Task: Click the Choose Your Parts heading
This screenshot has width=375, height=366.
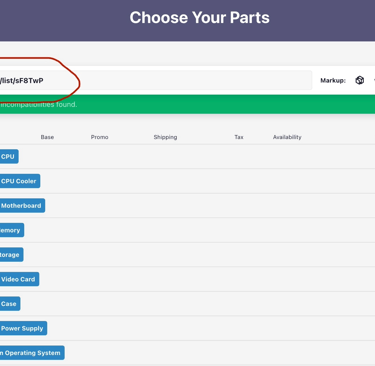Action: (199, 18)
